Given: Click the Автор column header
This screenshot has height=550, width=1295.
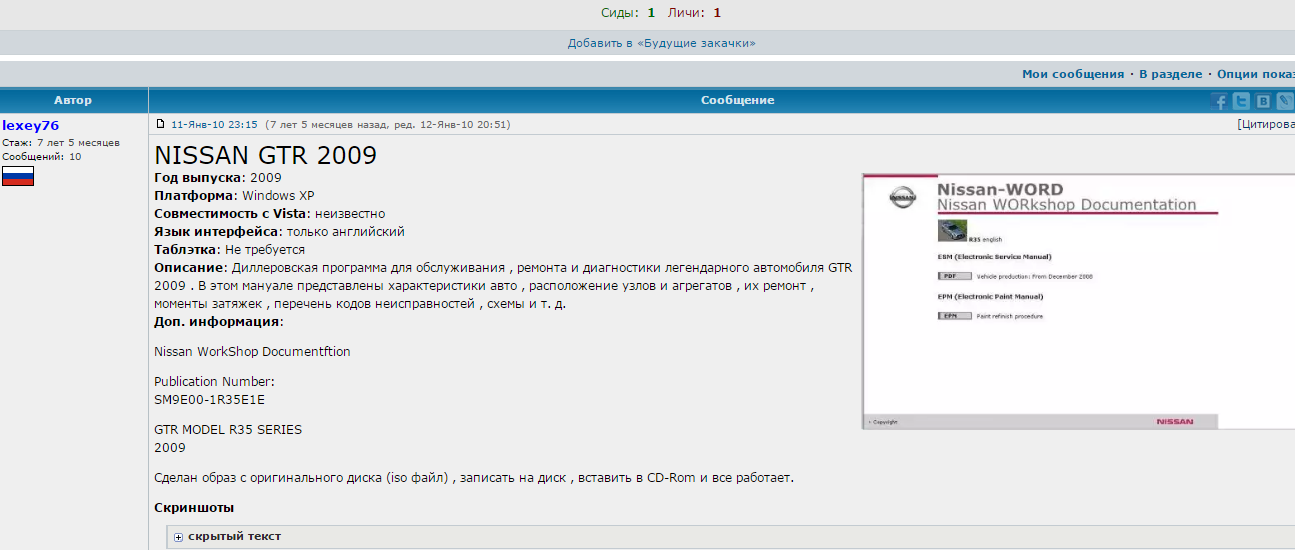Looking at the screenshot, I should pos(73,100).
